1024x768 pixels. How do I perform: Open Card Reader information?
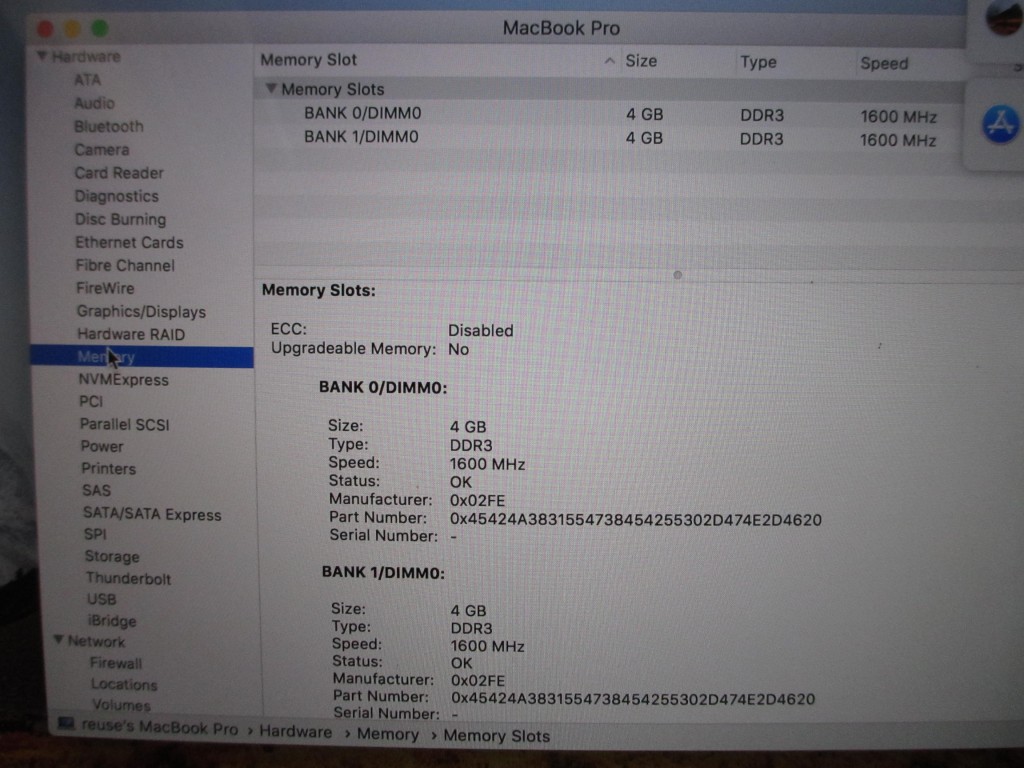tap(119, 173)
